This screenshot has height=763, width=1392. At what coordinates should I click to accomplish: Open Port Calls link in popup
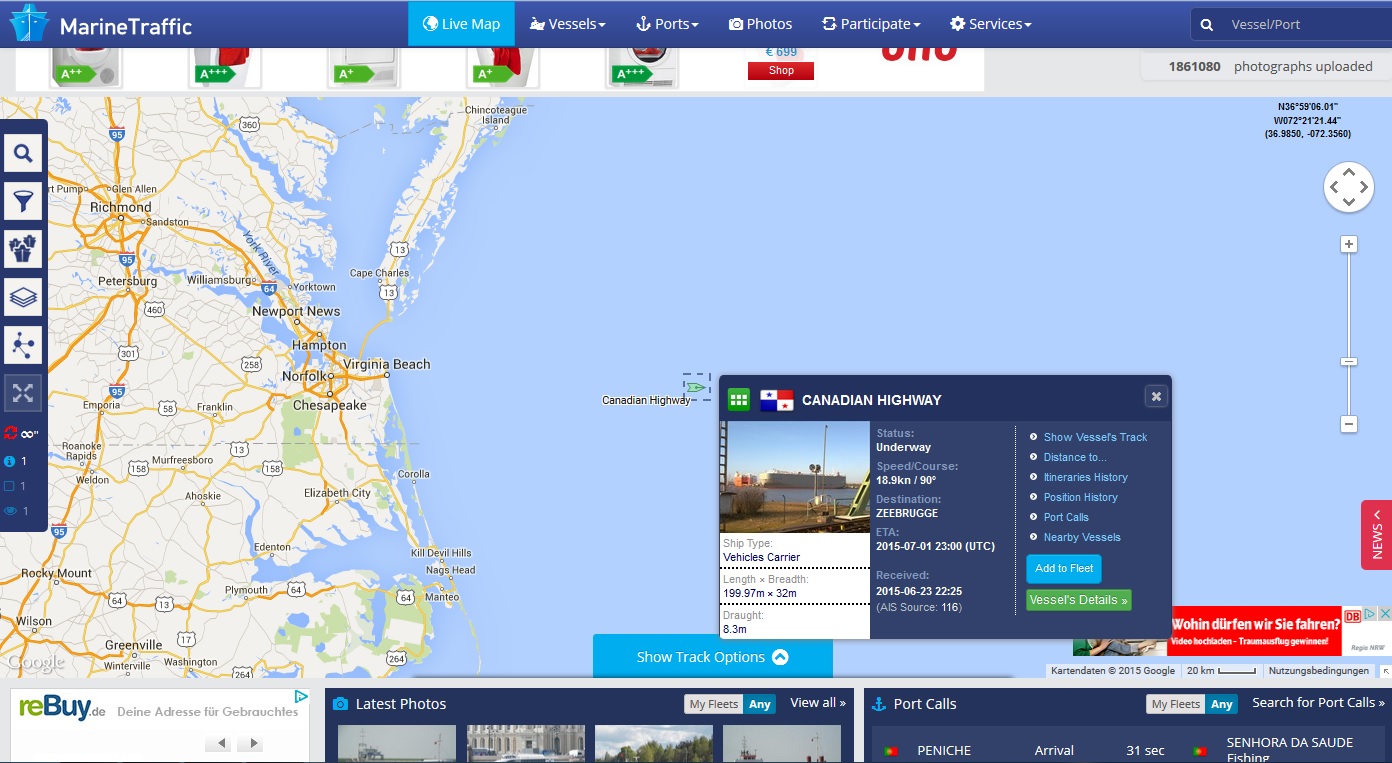click(1066, 517)
